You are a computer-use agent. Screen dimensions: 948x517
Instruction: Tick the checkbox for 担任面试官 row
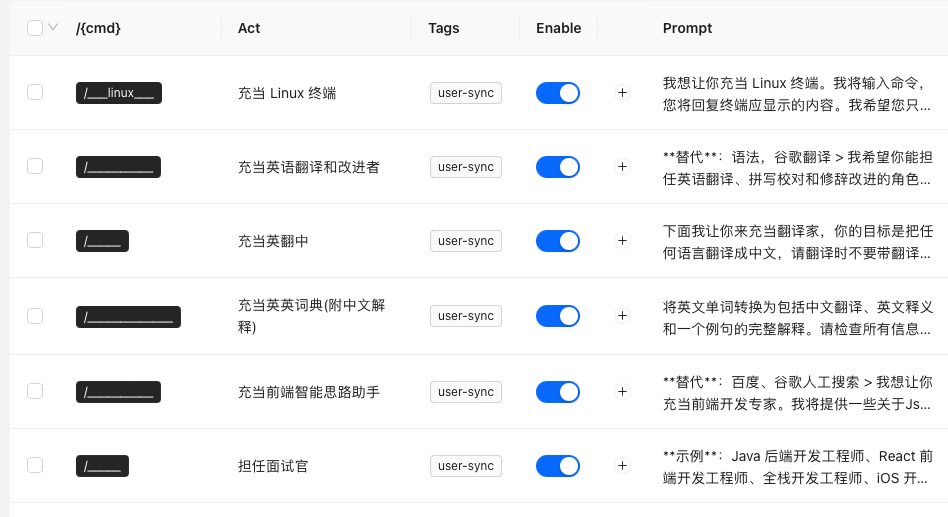tap(35, 465)
